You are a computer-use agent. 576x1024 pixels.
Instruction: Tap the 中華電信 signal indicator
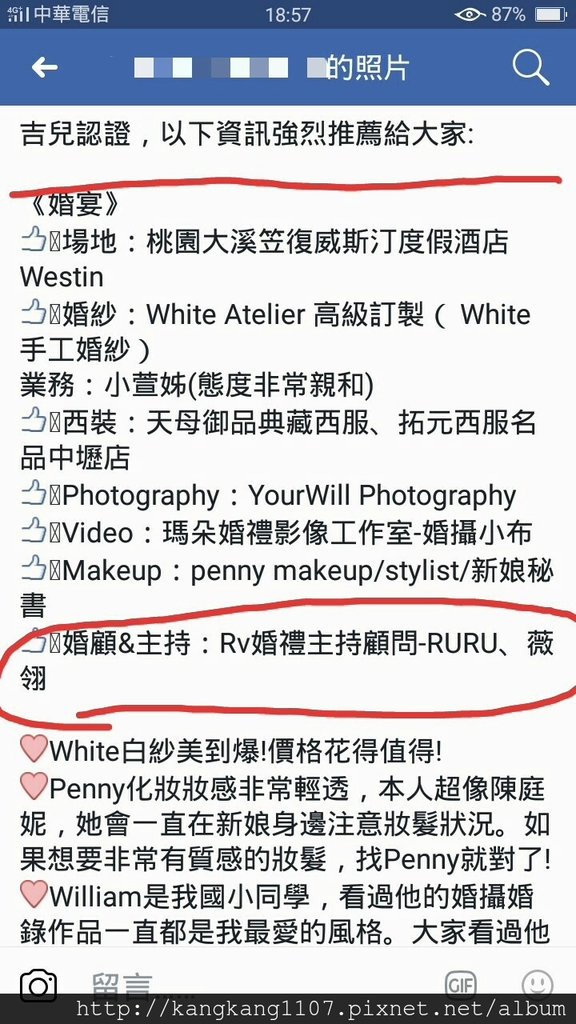pyautogui.click(x=57, y=14)
